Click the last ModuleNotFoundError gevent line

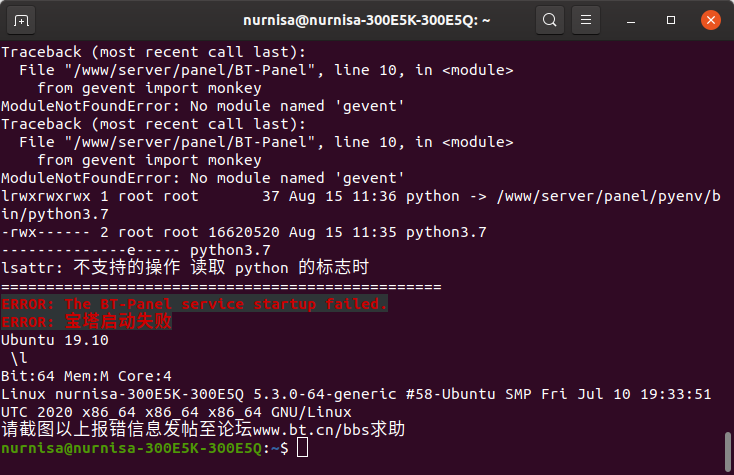click(203, 178)
